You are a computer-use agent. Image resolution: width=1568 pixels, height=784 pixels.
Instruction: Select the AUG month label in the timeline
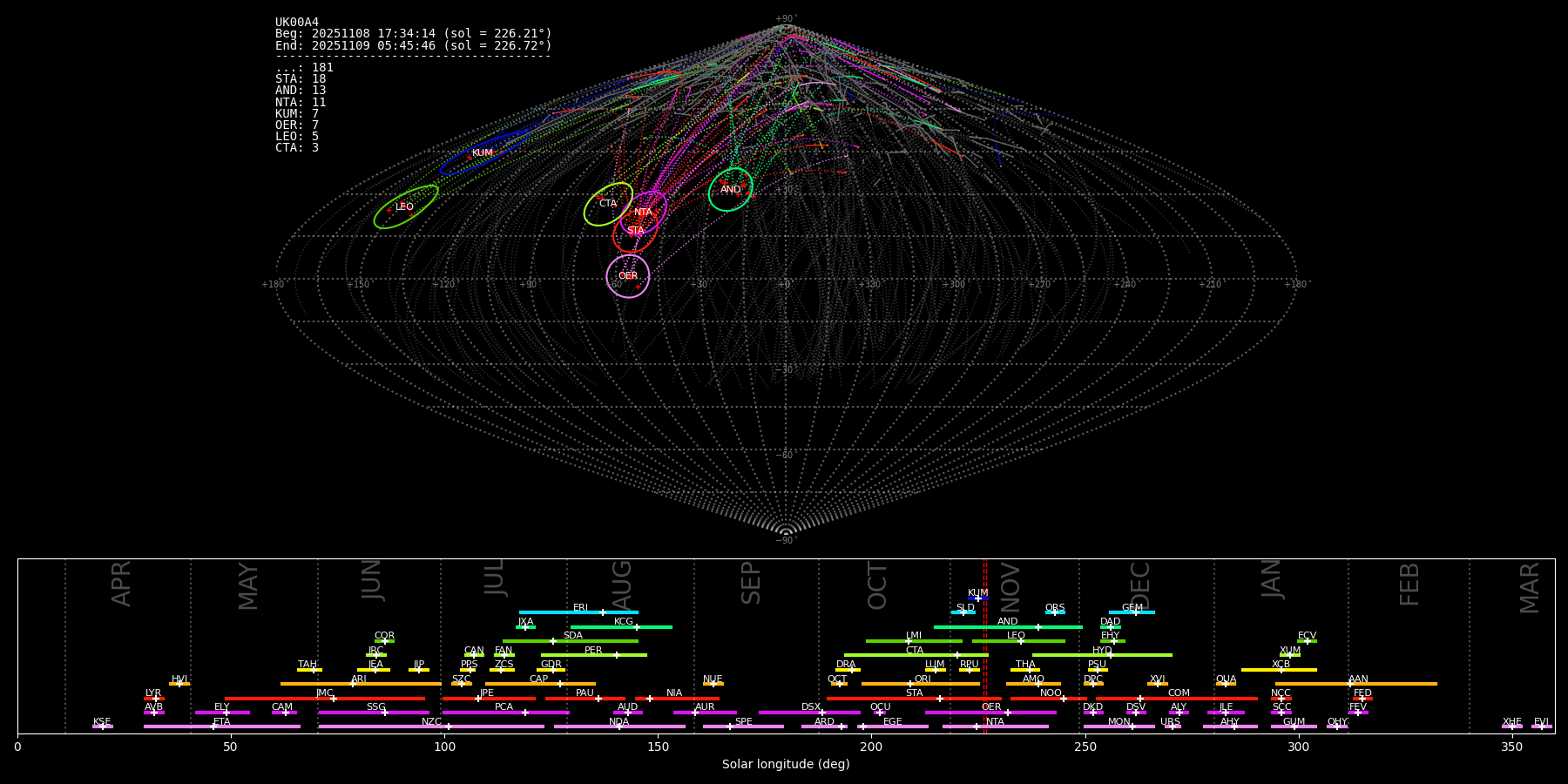[622, 585]
